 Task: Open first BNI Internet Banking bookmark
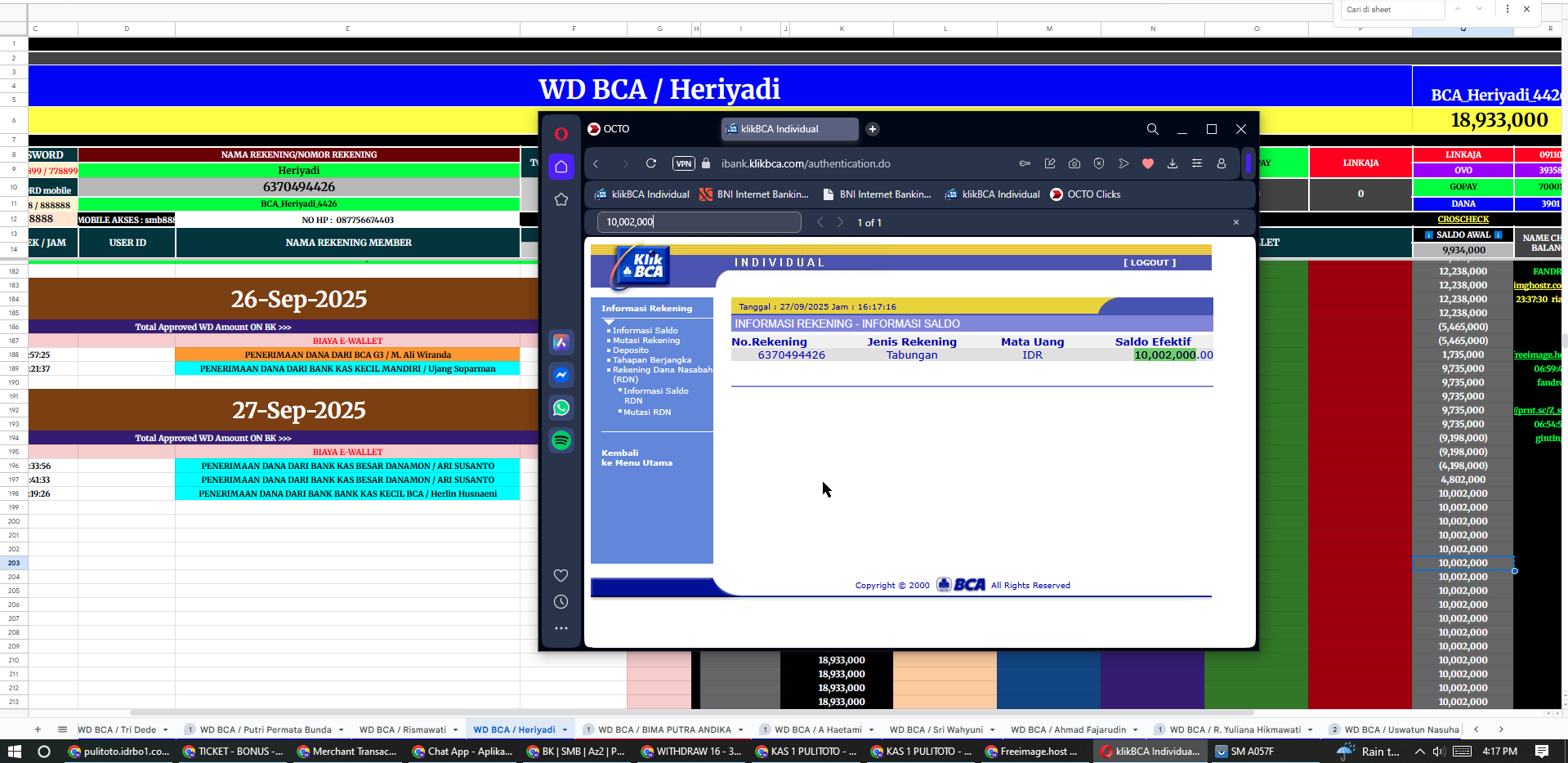click(x=753, y=194)
